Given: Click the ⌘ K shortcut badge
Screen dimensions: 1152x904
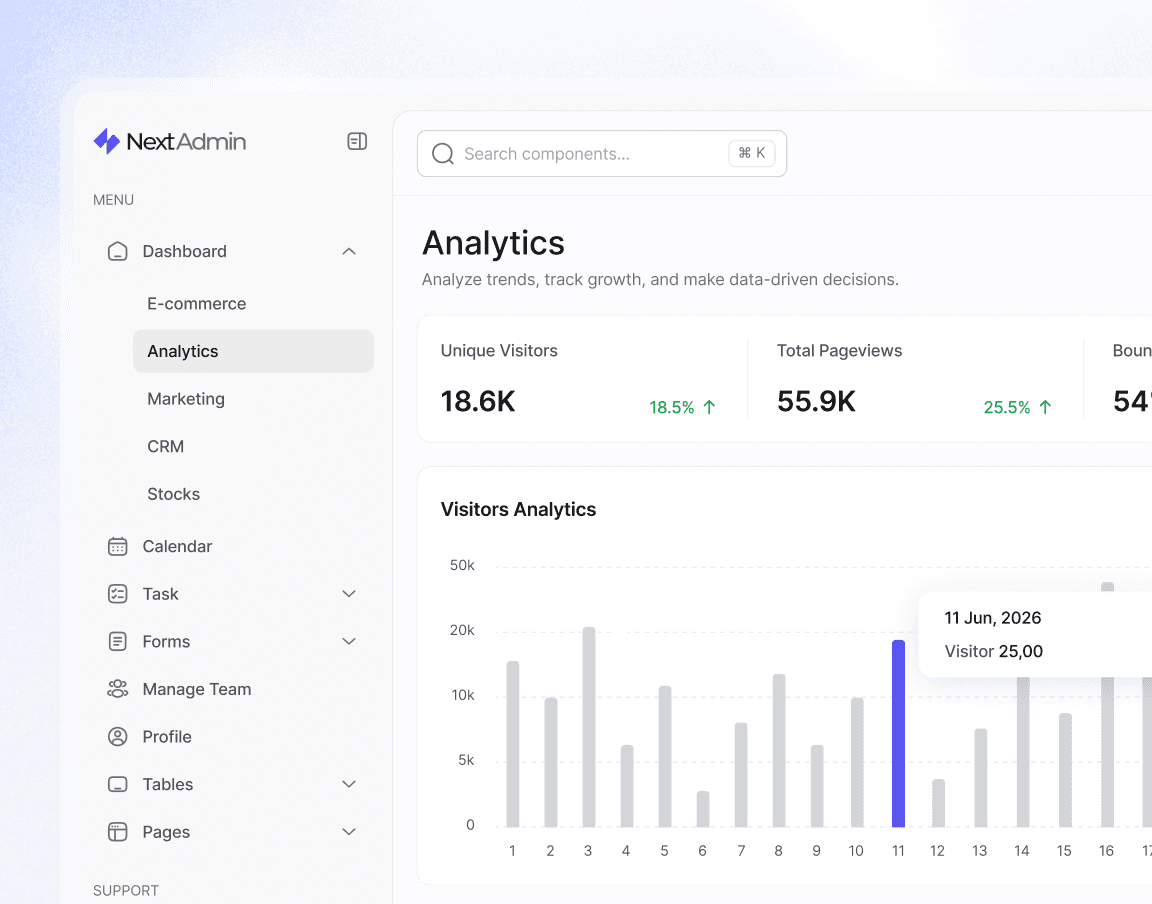Looking at the screenshot, I should pyautogui.click(x=752, y=153).
